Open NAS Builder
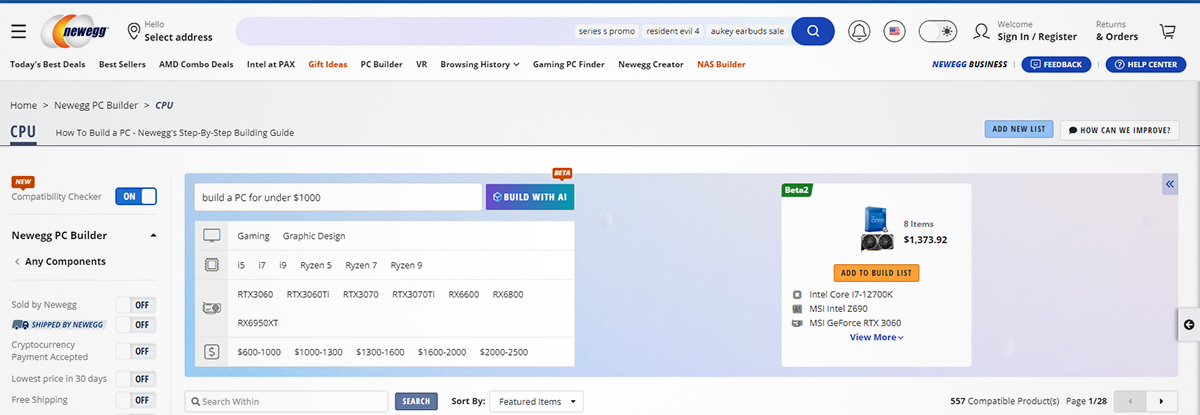1200x415 pixels. (x=721, y=64)
